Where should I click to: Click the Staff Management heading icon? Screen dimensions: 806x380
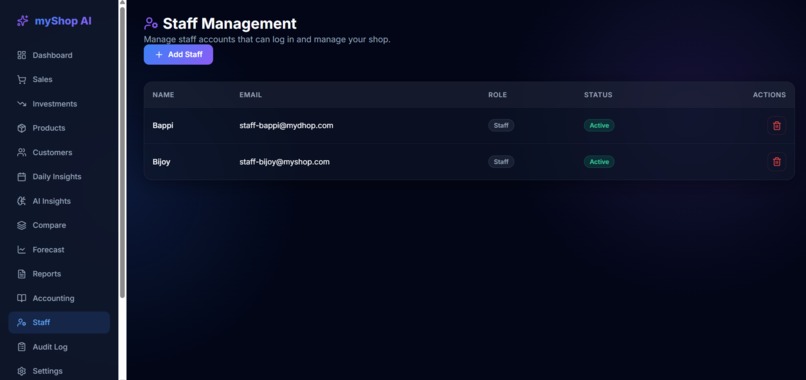(151, 24)
